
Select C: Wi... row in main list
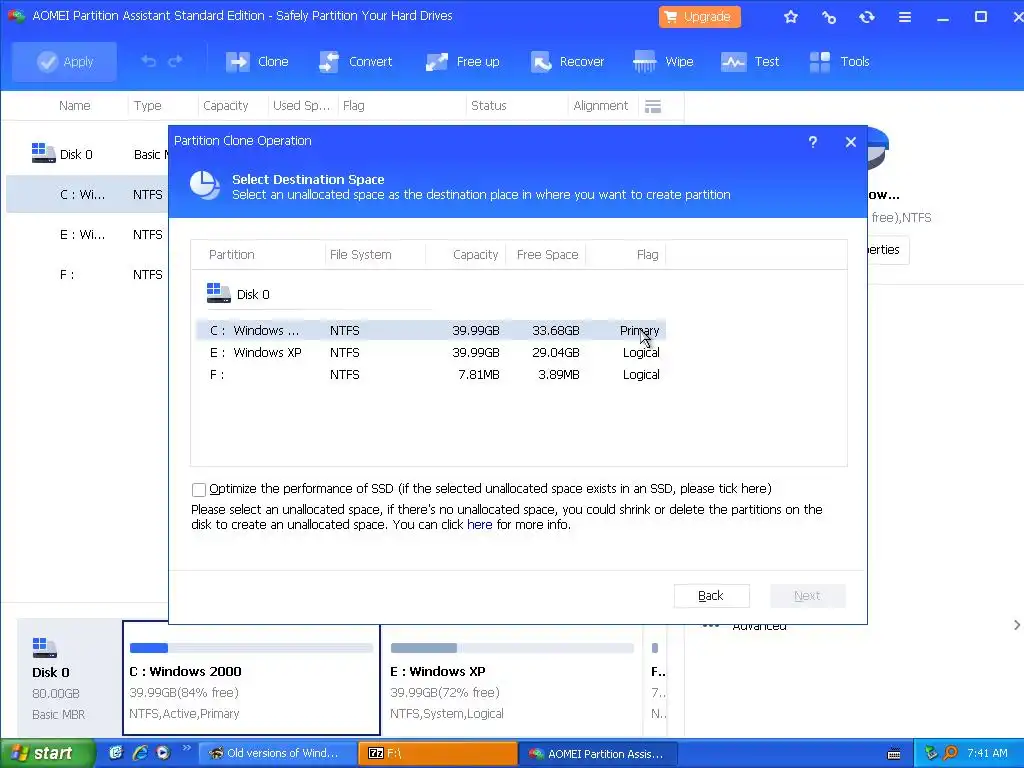(x=88, y=195)
